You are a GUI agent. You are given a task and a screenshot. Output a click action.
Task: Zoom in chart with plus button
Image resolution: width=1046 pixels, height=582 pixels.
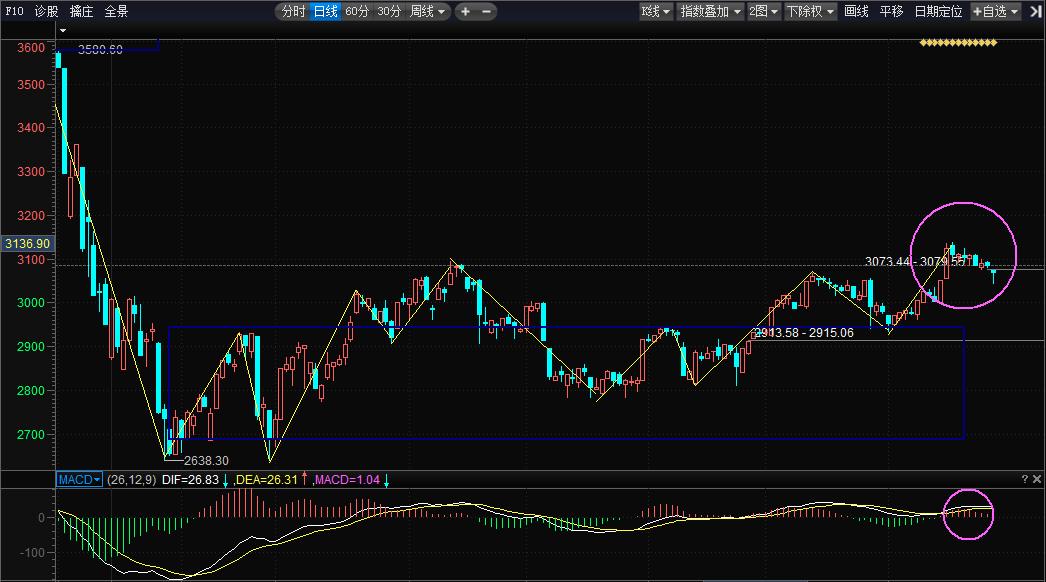coord(466,12)
